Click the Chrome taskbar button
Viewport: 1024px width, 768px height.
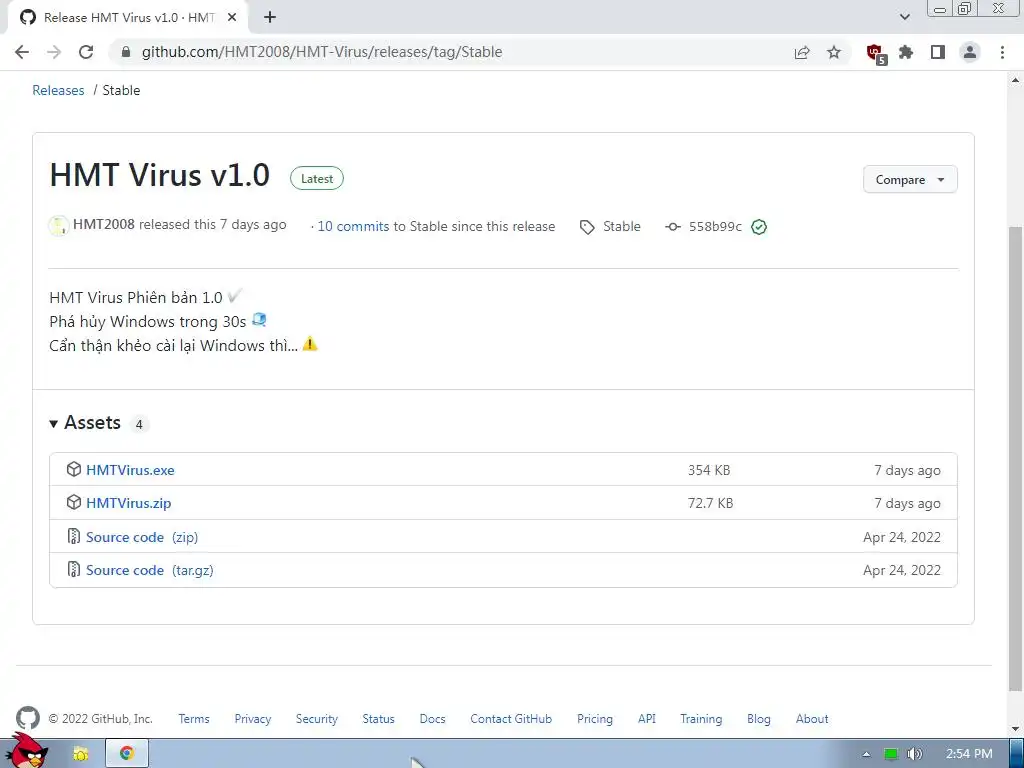(x=127, y=753)
